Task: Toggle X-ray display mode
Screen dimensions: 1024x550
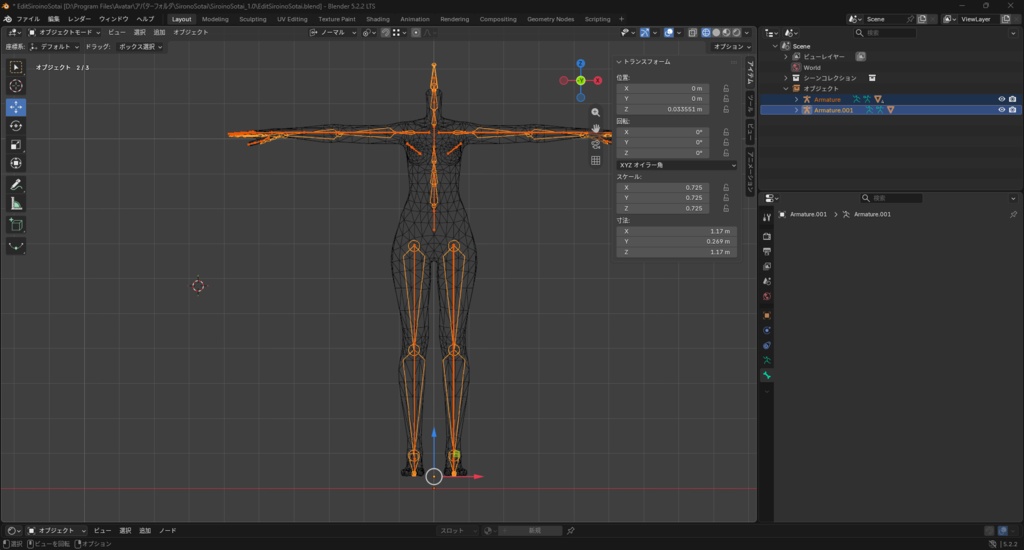Action: tap(692, 32)
